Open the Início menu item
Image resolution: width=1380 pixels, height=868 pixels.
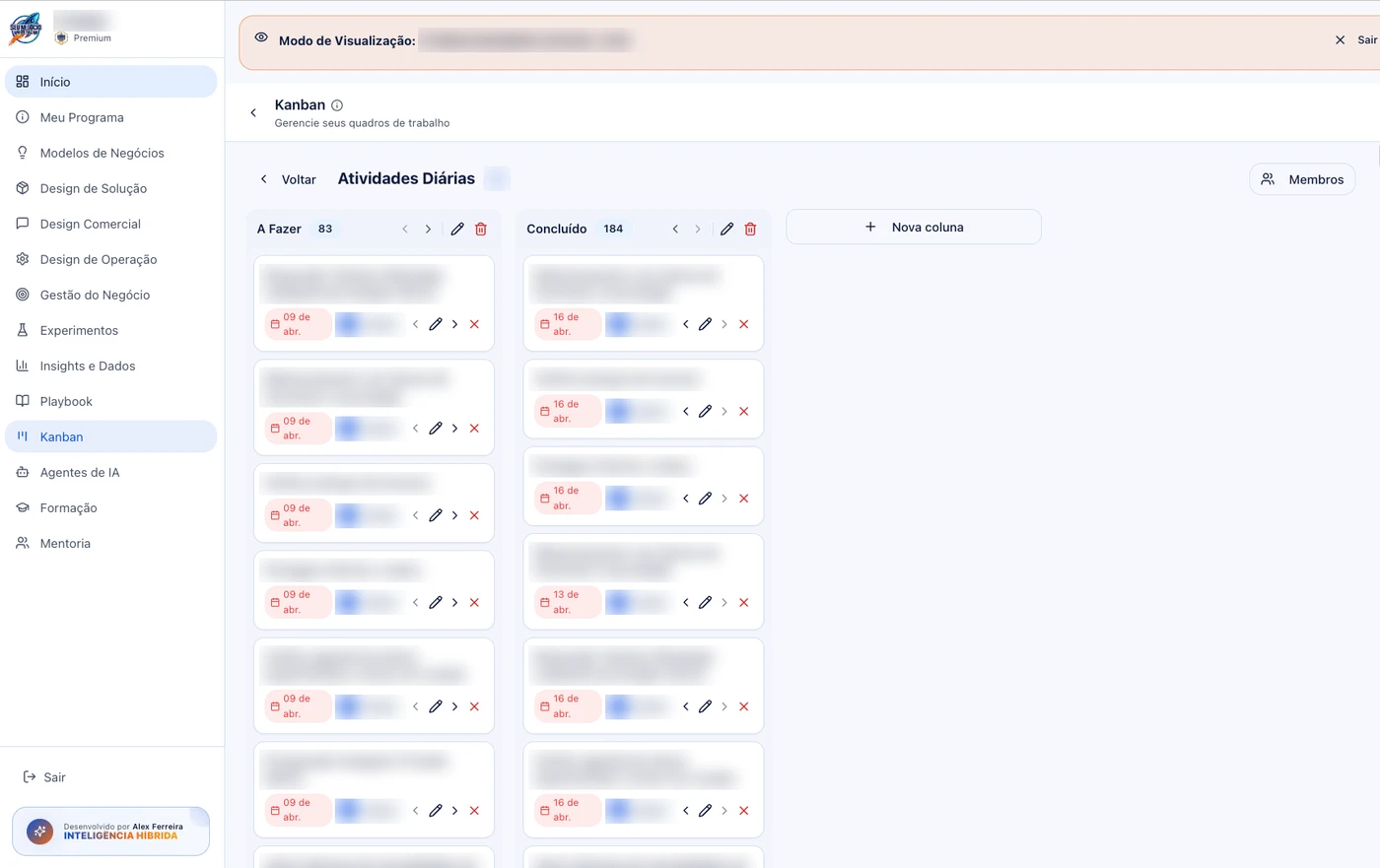(x=110, y=82)
